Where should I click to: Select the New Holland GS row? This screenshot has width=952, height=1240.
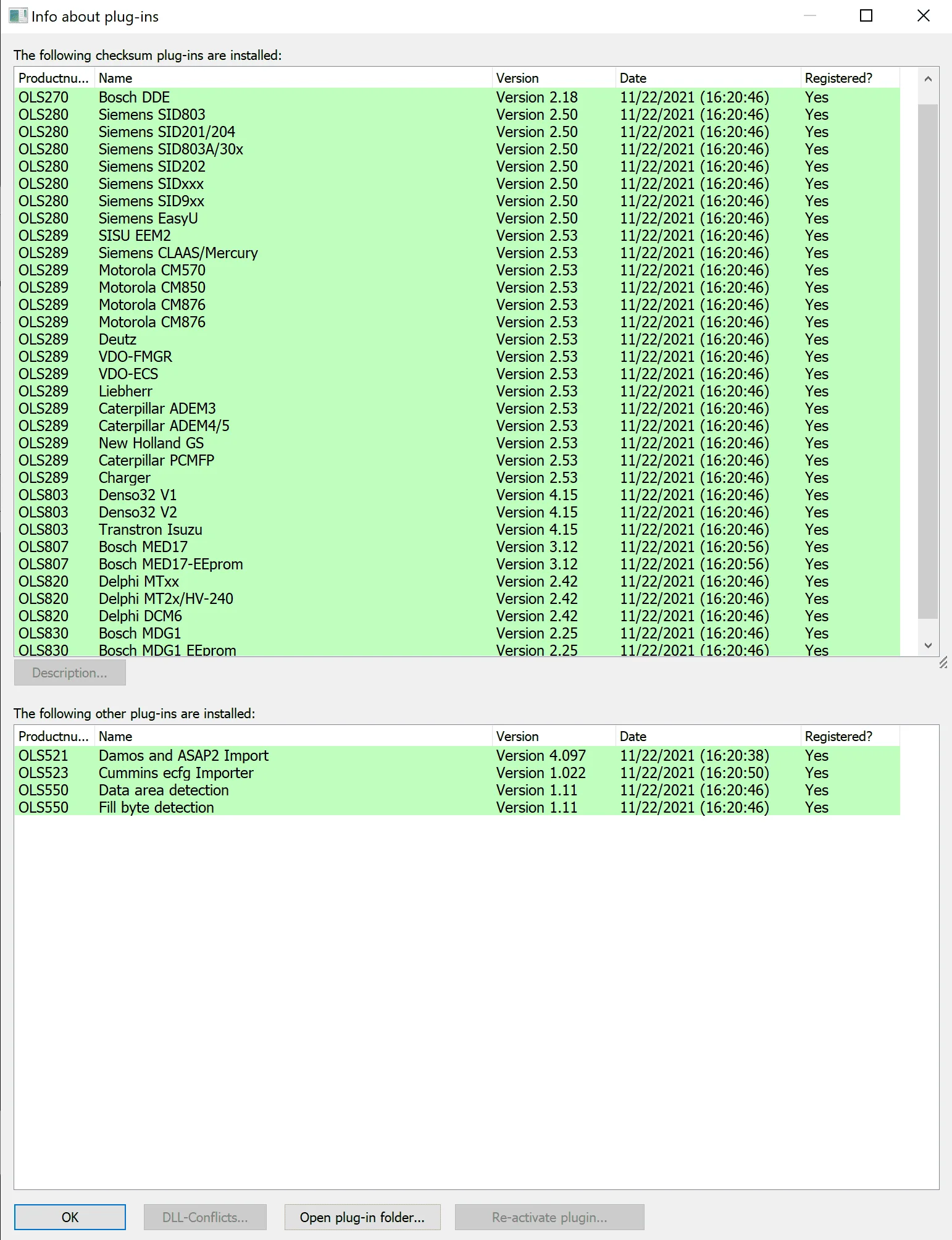457,443
